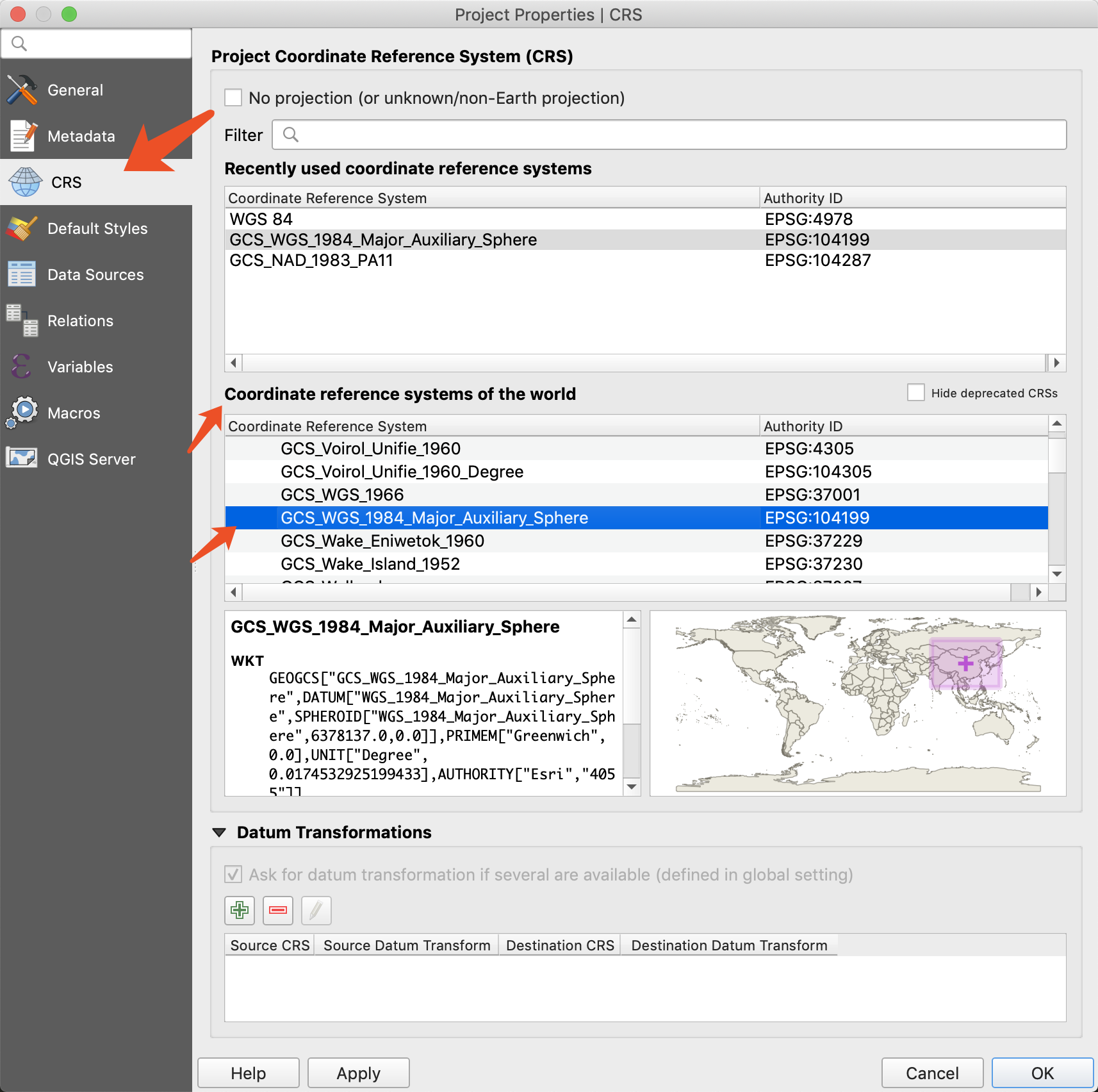Select GCS_Voirol_Unifie_1960_Degree row
Screen dimensions: 1098x1092
(637, 472)
